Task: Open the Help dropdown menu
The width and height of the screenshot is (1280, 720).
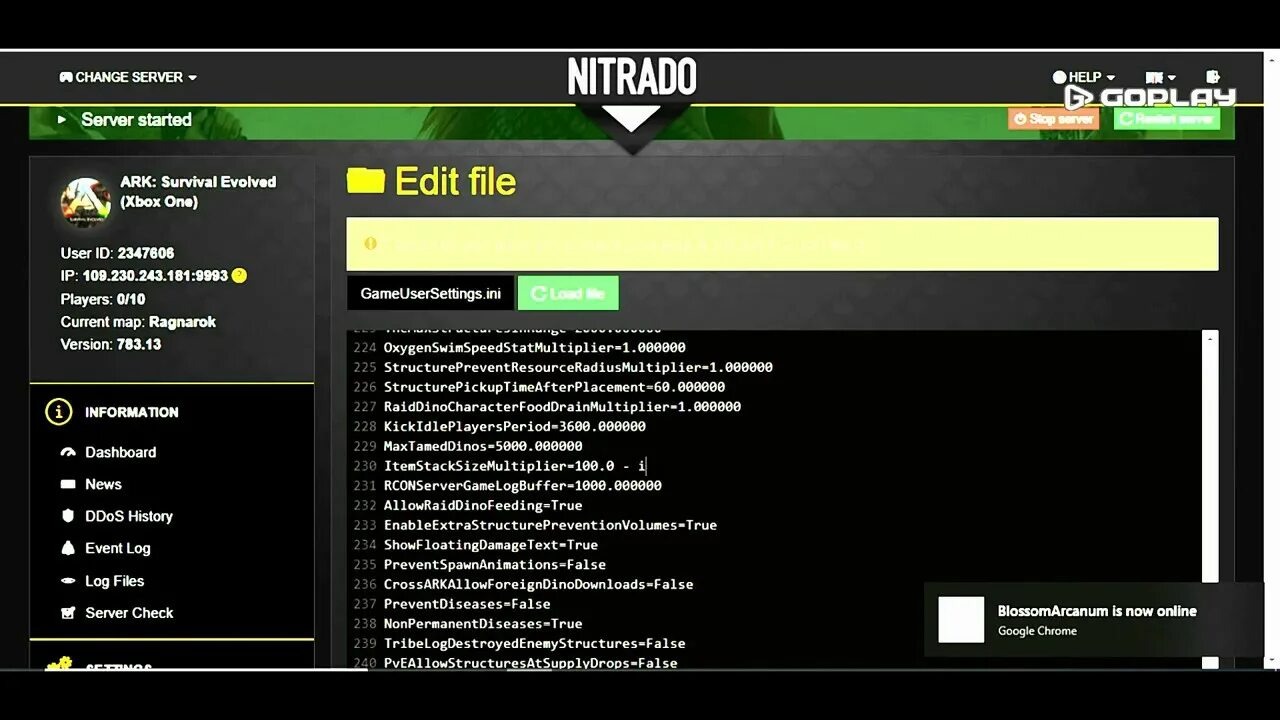Action: pos(1083,77)
